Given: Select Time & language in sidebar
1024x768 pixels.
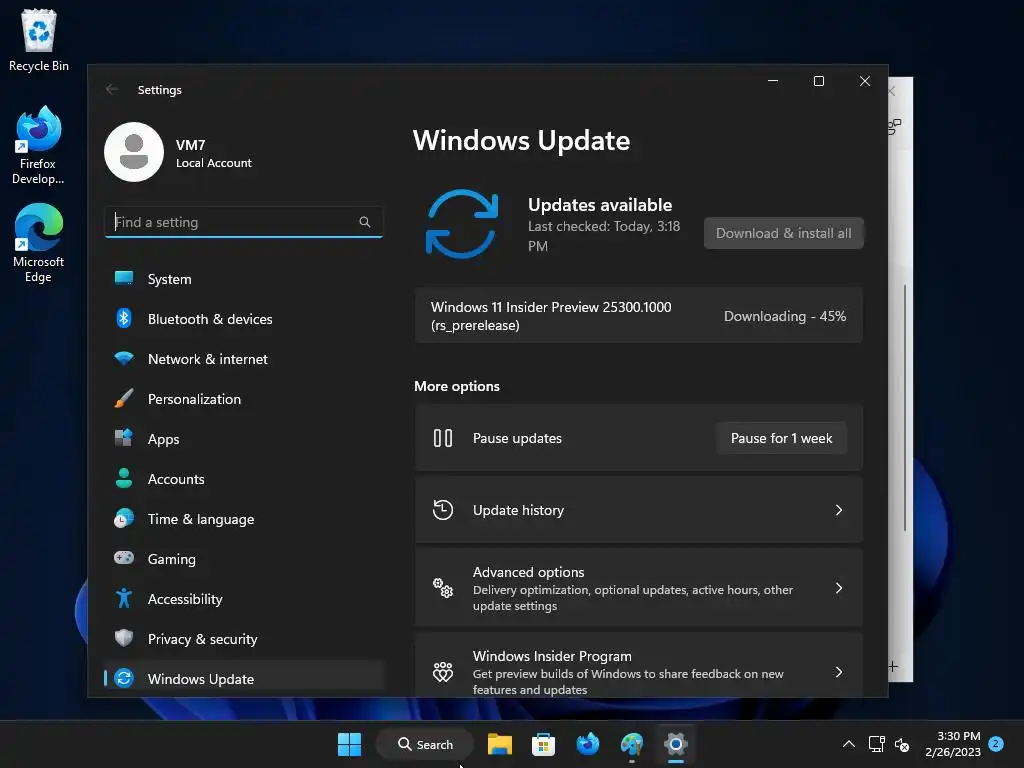Looking at the screenshot, I should click(x=244, y=519).
